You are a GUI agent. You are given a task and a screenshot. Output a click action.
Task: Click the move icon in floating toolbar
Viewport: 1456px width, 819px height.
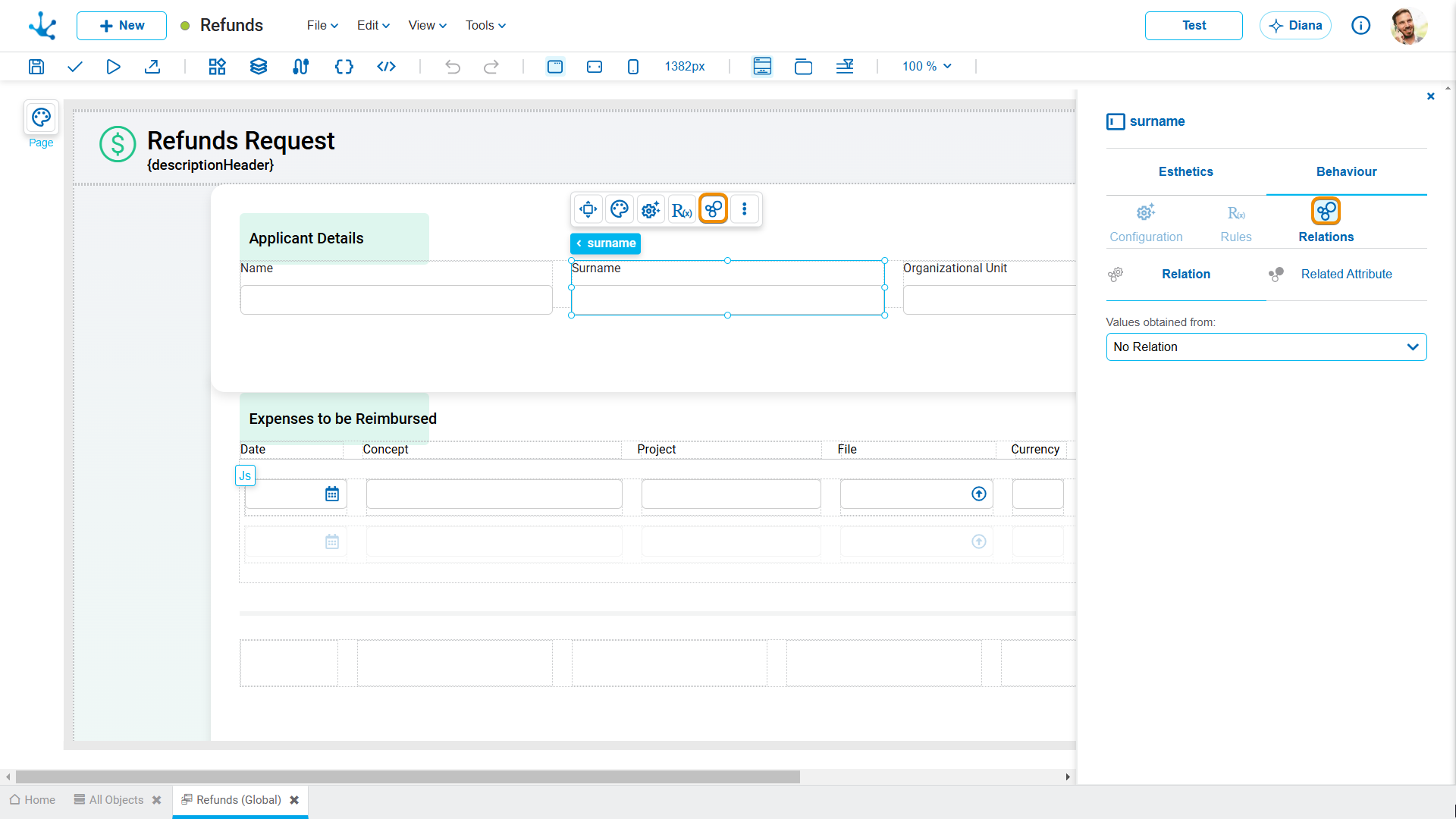(x=588, y=209)
